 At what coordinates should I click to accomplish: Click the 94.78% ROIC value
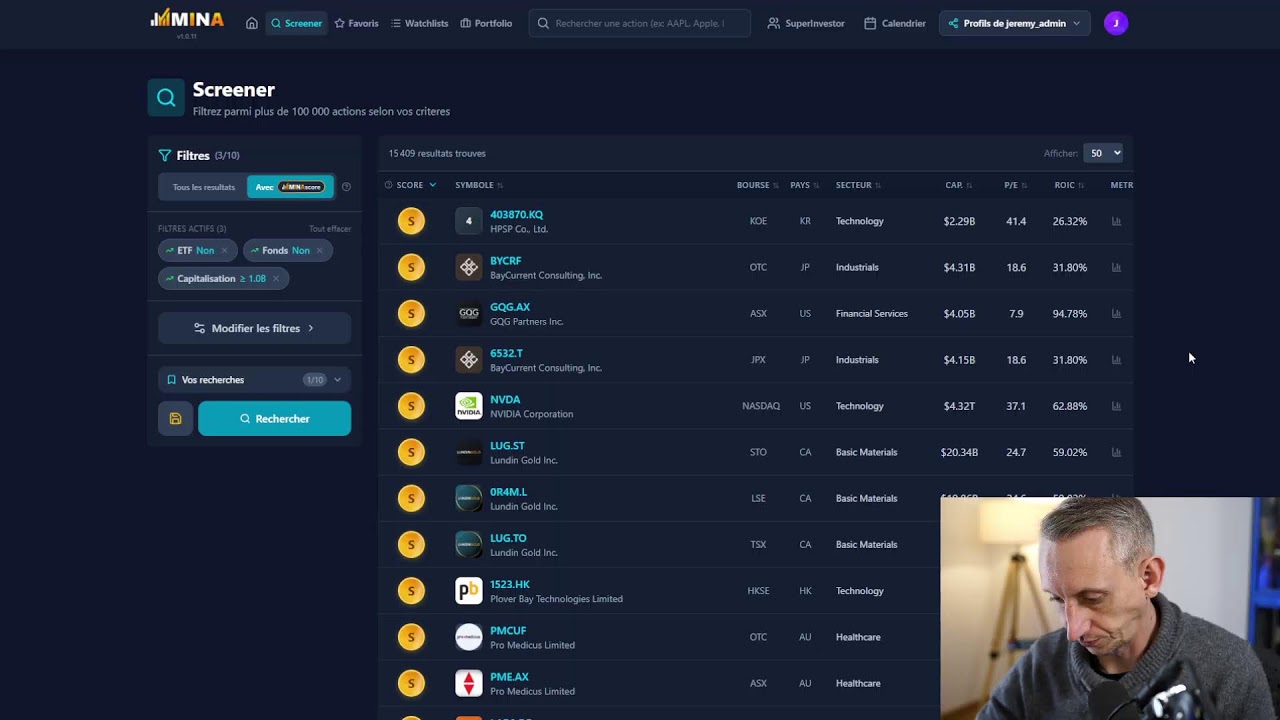pyautogui.click(x=1070, y=313)
